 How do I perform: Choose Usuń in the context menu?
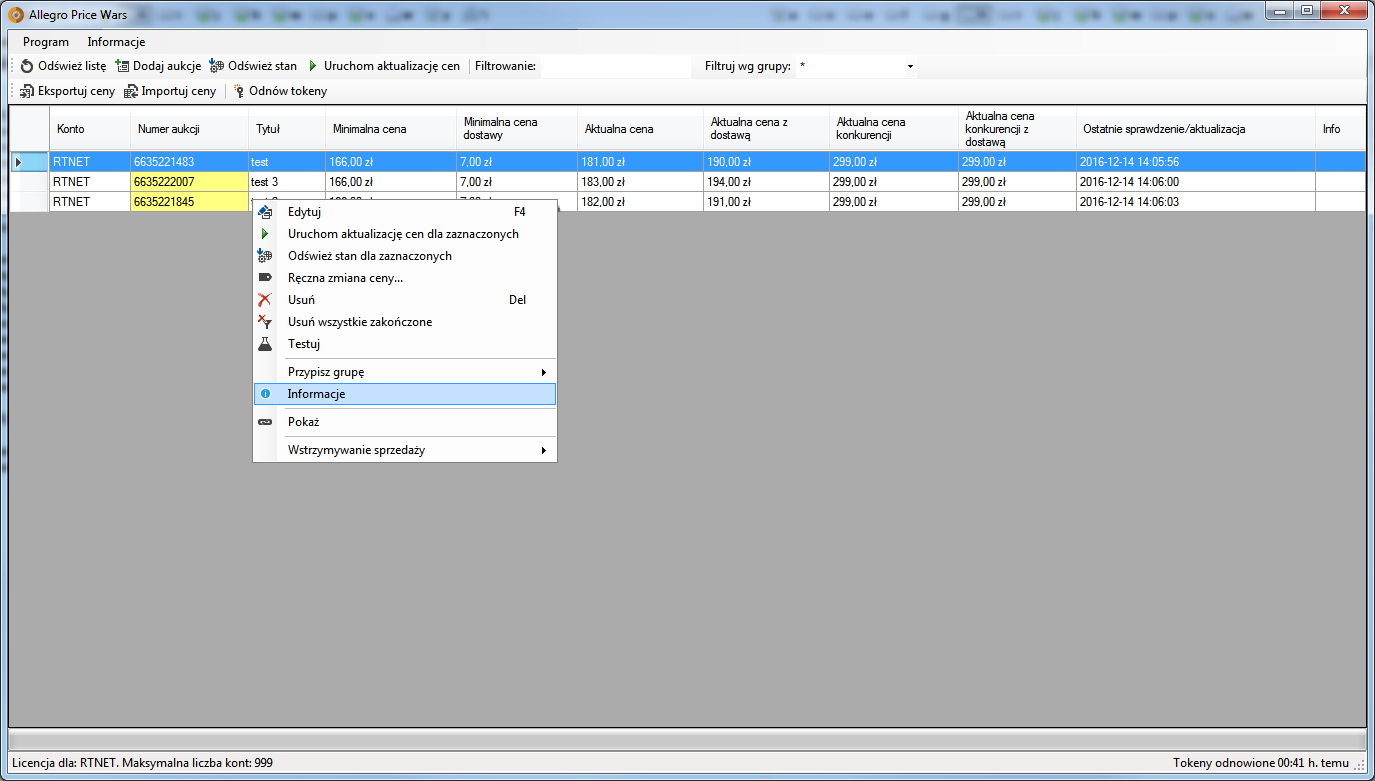pyautogui.click(x=405, y=300)
